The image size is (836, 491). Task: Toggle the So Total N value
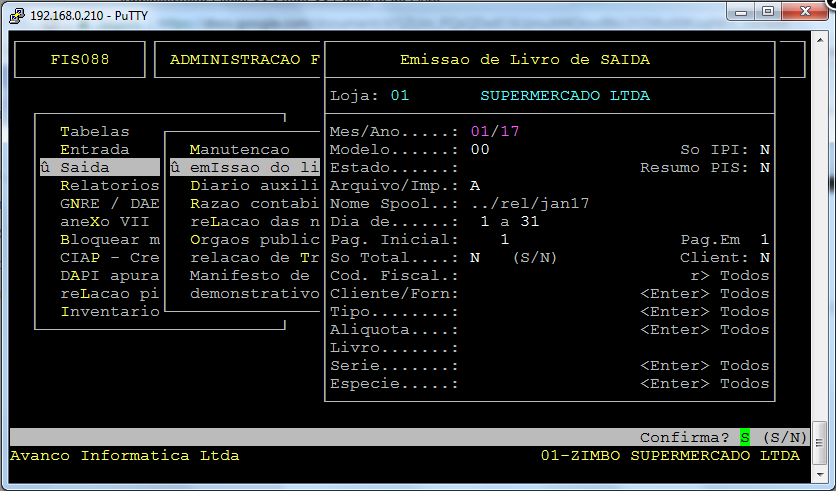[475, 257]
